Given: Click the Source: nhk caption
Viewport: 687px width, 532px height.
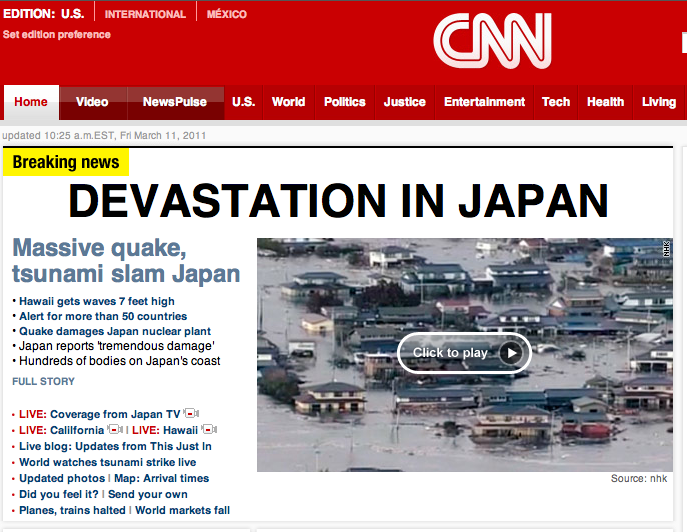Looking at the screenshot, I should 639,479.
